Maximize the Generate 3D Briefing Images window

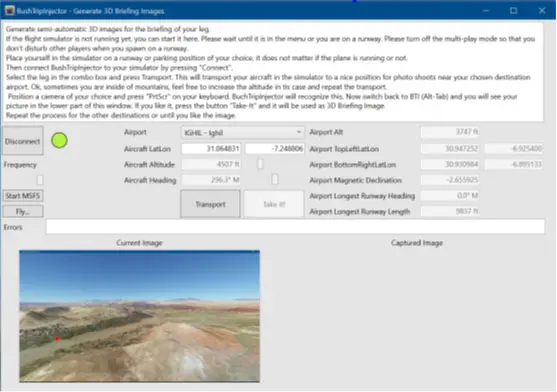[x=513, y=11]
